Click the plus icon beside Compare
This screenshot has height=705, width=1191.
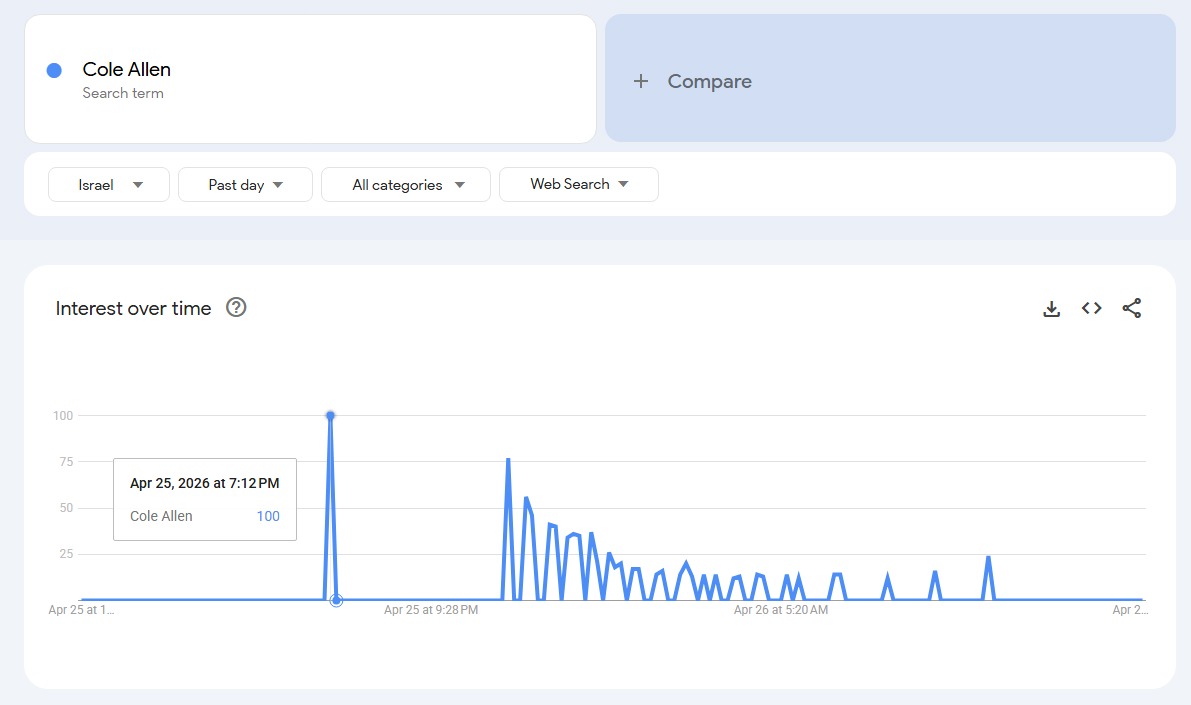(641, 81)
